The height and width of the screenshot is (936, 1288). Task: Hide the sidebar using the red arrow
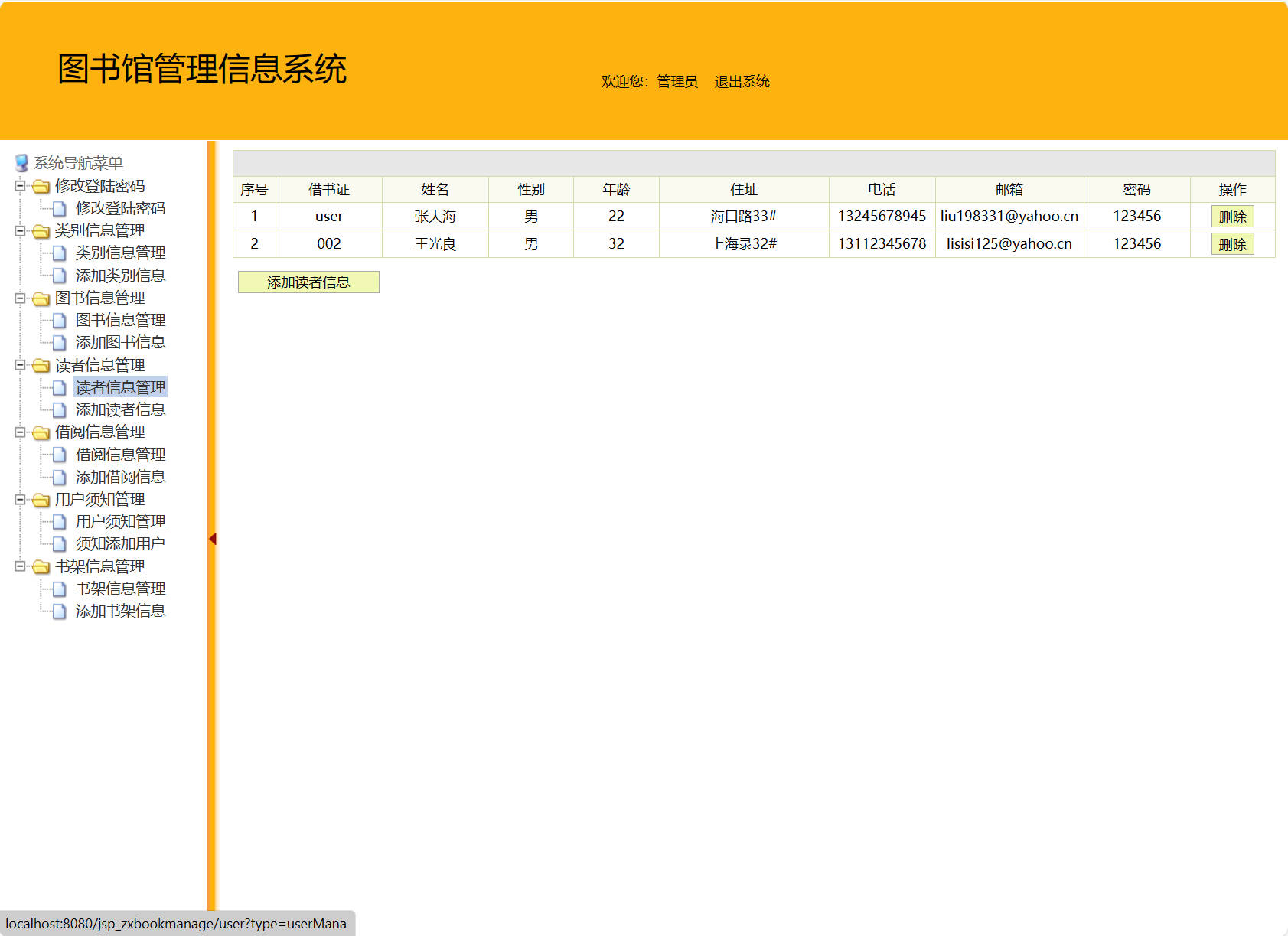(x=213, y=540)
